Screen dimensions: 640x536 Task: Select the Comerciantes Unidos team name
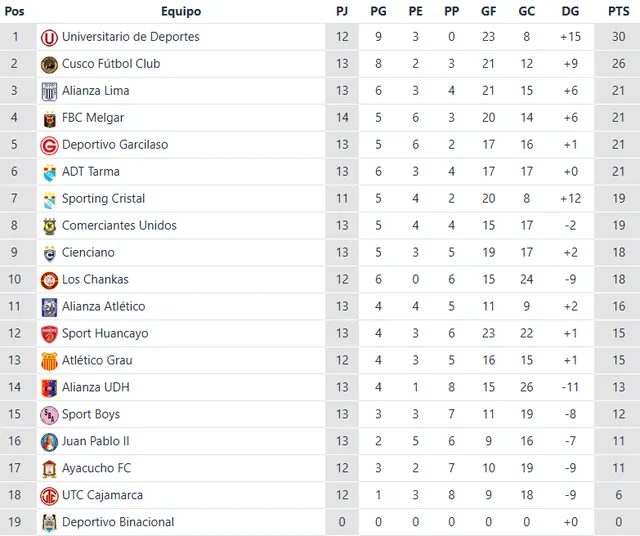pyautogui.click(x=119, y=226)
